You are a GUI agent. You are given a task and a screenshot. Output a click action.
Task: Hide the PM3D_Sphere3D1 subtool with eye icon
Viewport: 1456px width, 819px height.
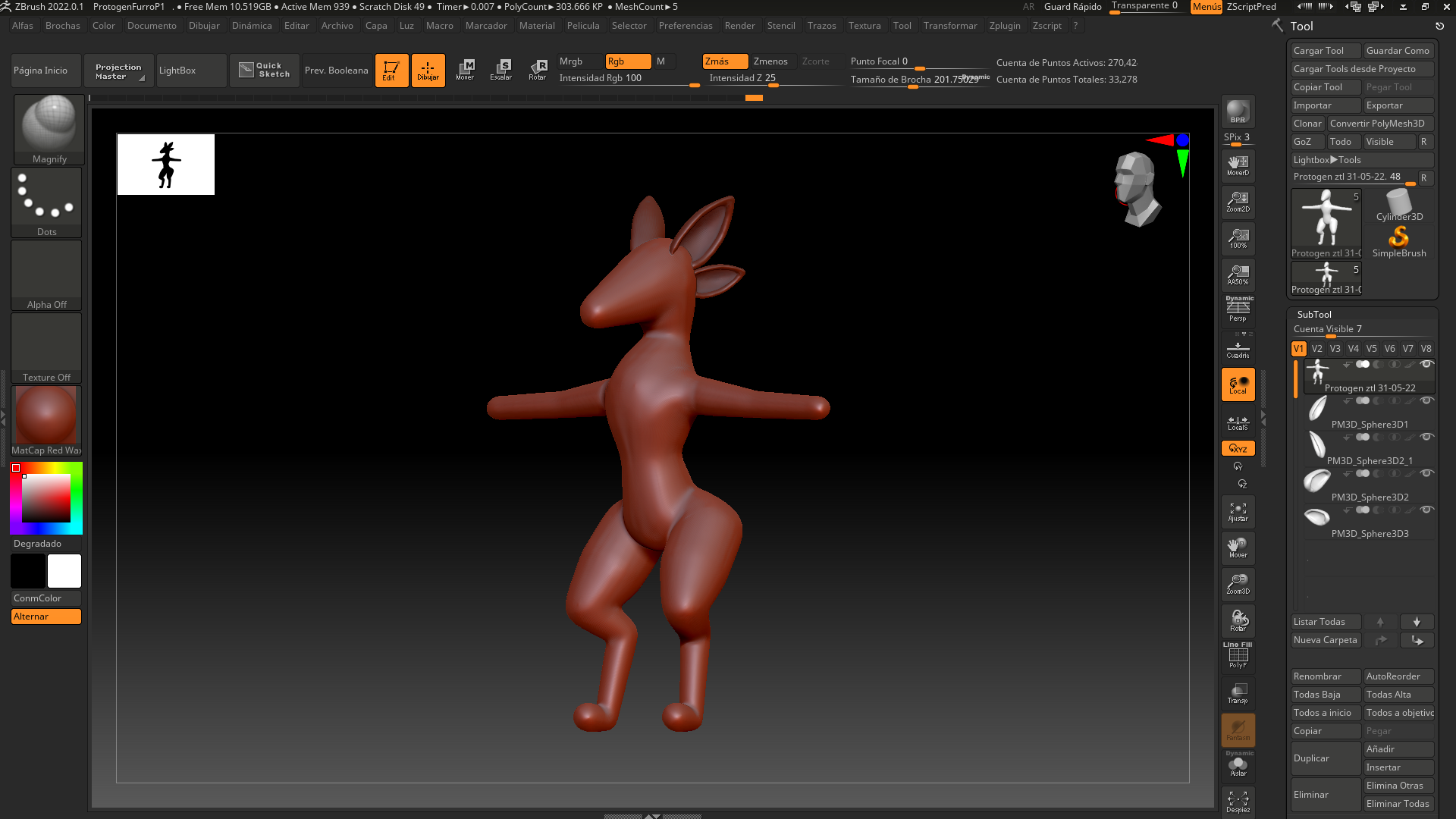[x=1426, y=400]
